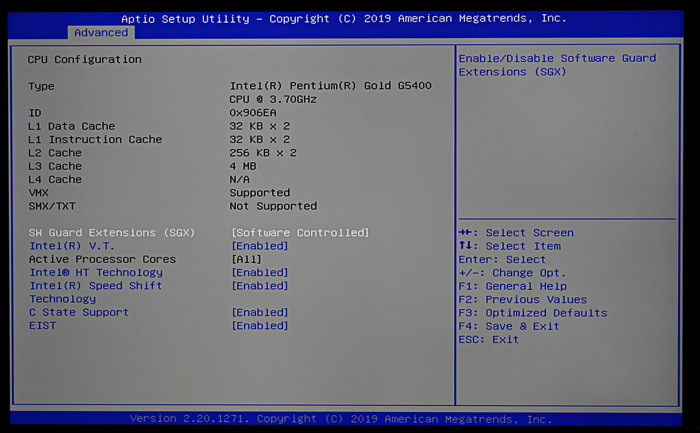Click the Select Item key hint
This screenshot has height=433, width=700.
(x=510, y=246)
